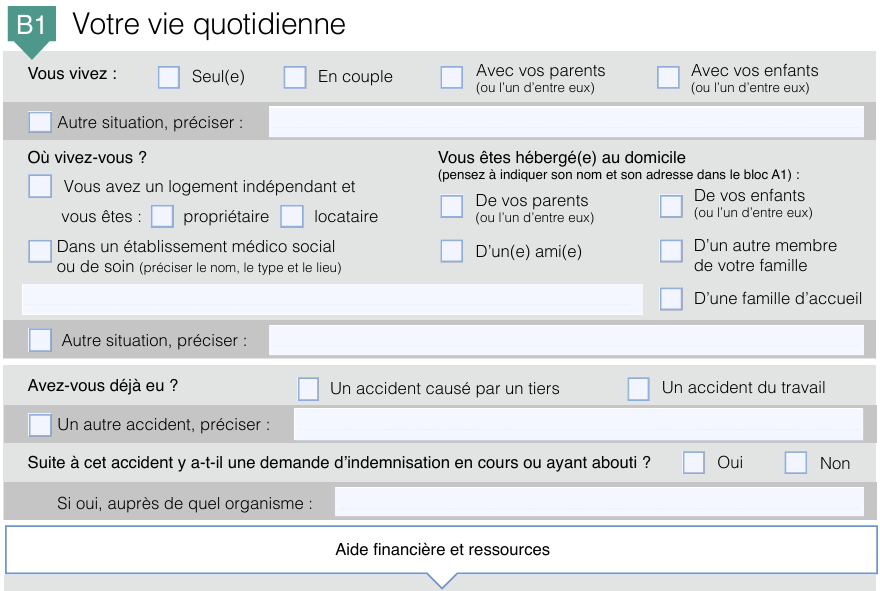The height and width of the screenshot is (591, 880).
Task: Click the quel organisme input field
Action: click(599, 502)
